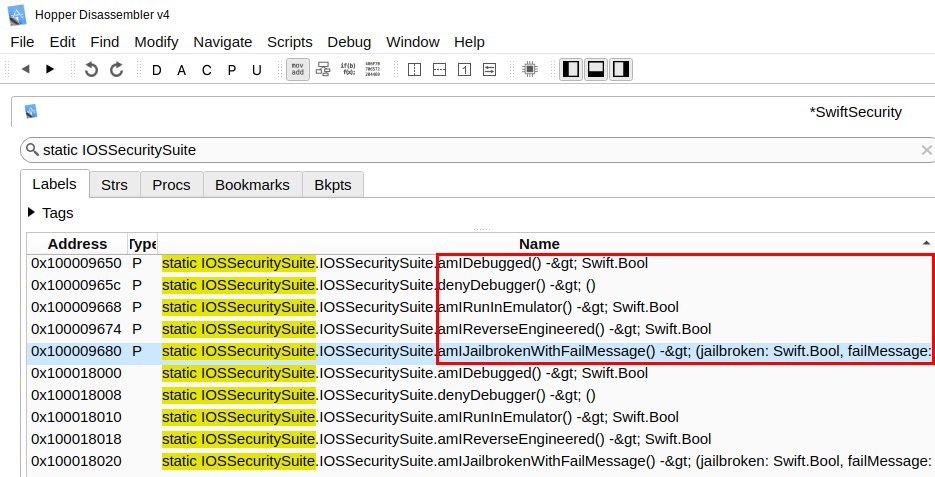Click the SwiftSecurity document tab icon

click(x=31, y=111)
